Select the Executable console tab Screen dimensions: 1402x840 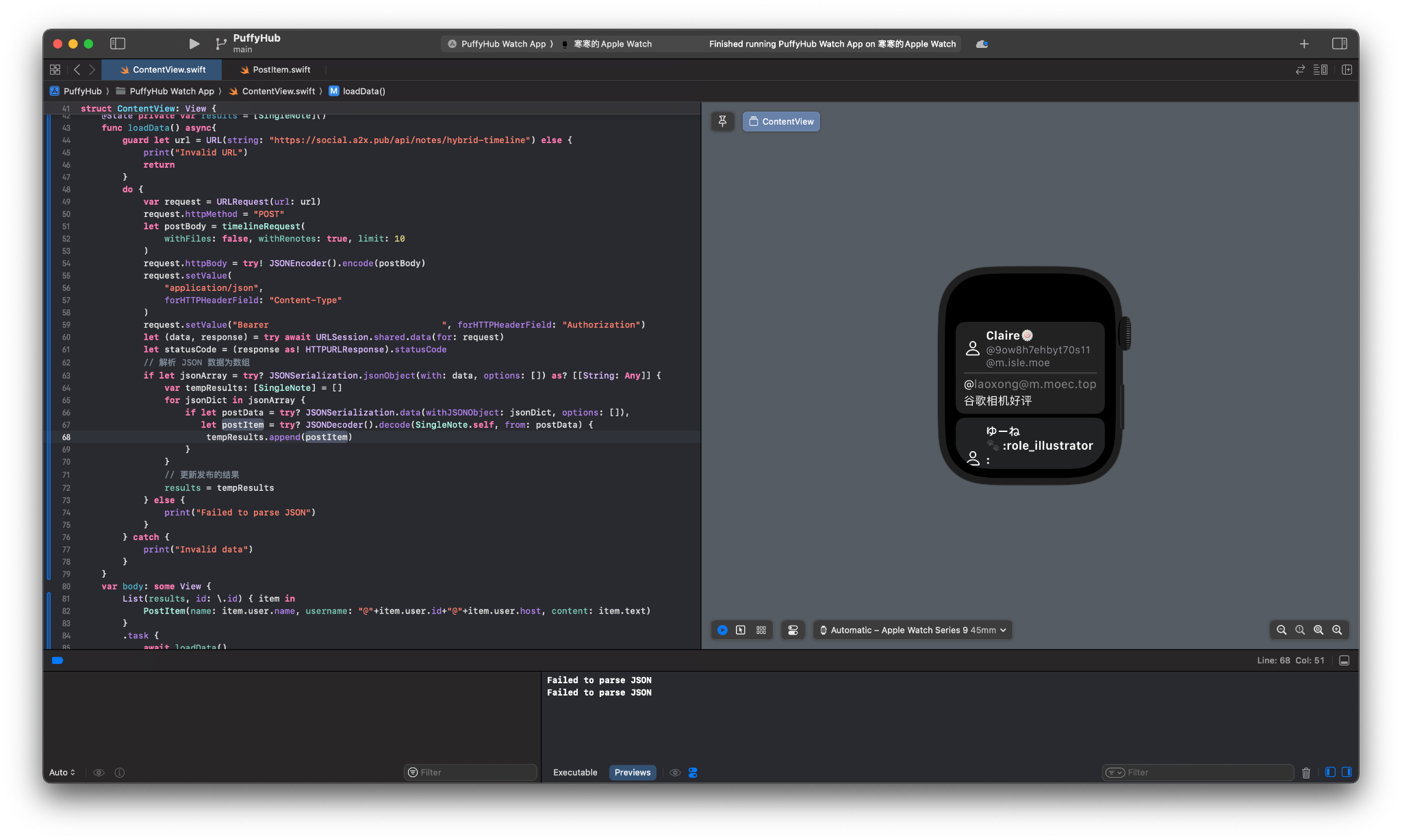(x=574, y=772)
